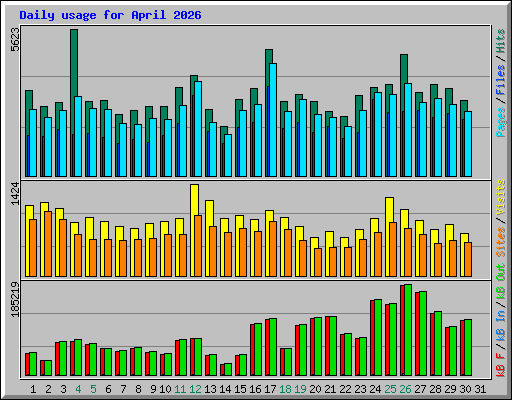Select day 10 on the x-axis

(x=165, y=389)
